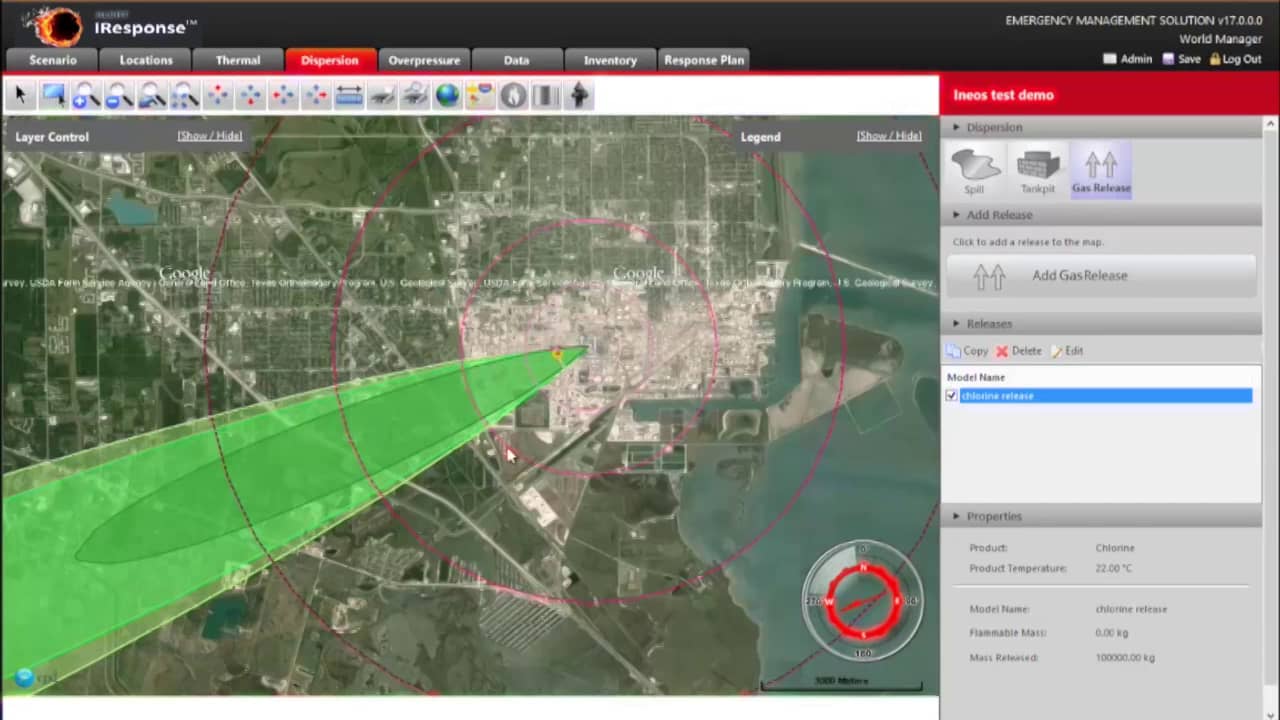Choose the Spill dispersion type
Image resolution: width=1280 pixels, height=720 pixels.
click(974, 170)
